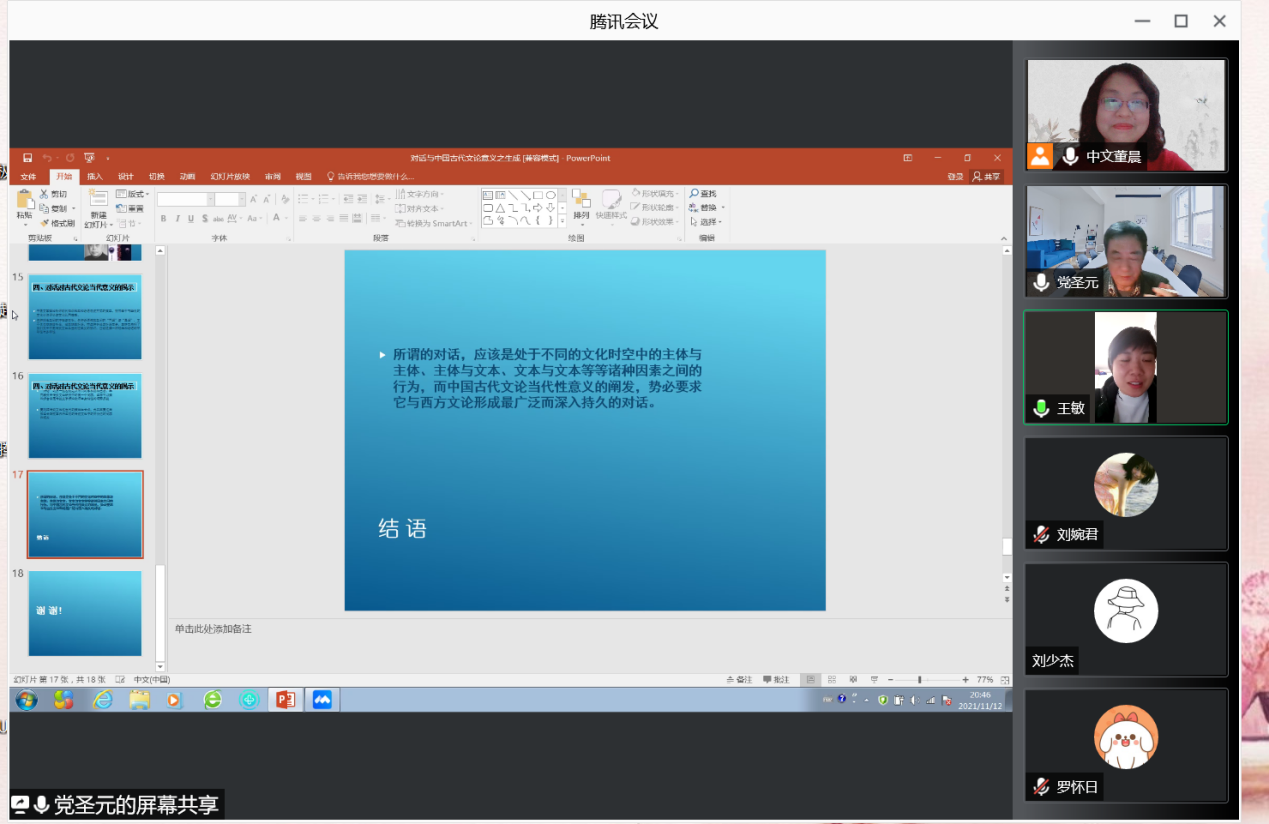Click Internet Explorer icon in taskbar
1269x824 pixels.
[102, 700]
